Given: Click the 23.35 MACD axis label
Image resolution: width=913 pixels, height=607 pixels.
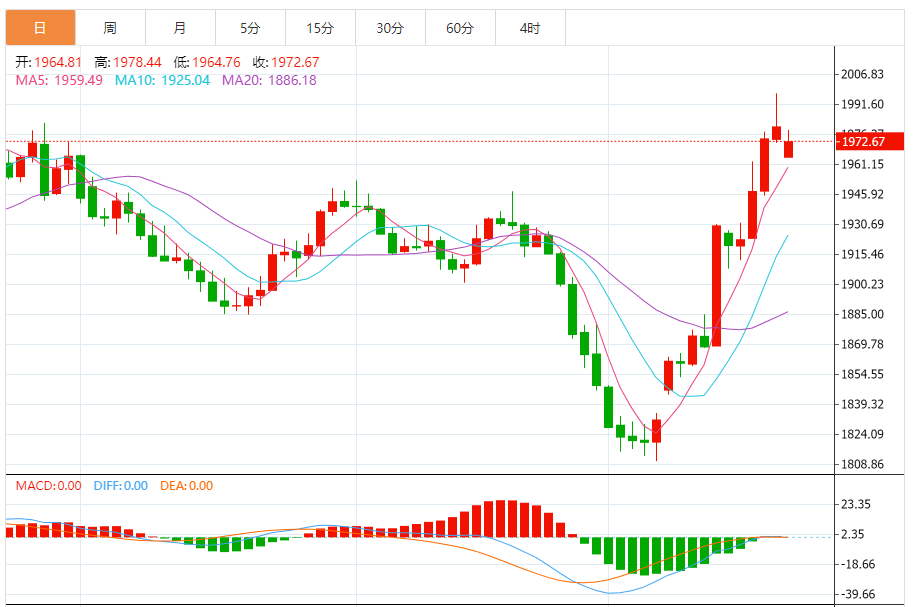Looking at the screenshot, I should point(856,504).
